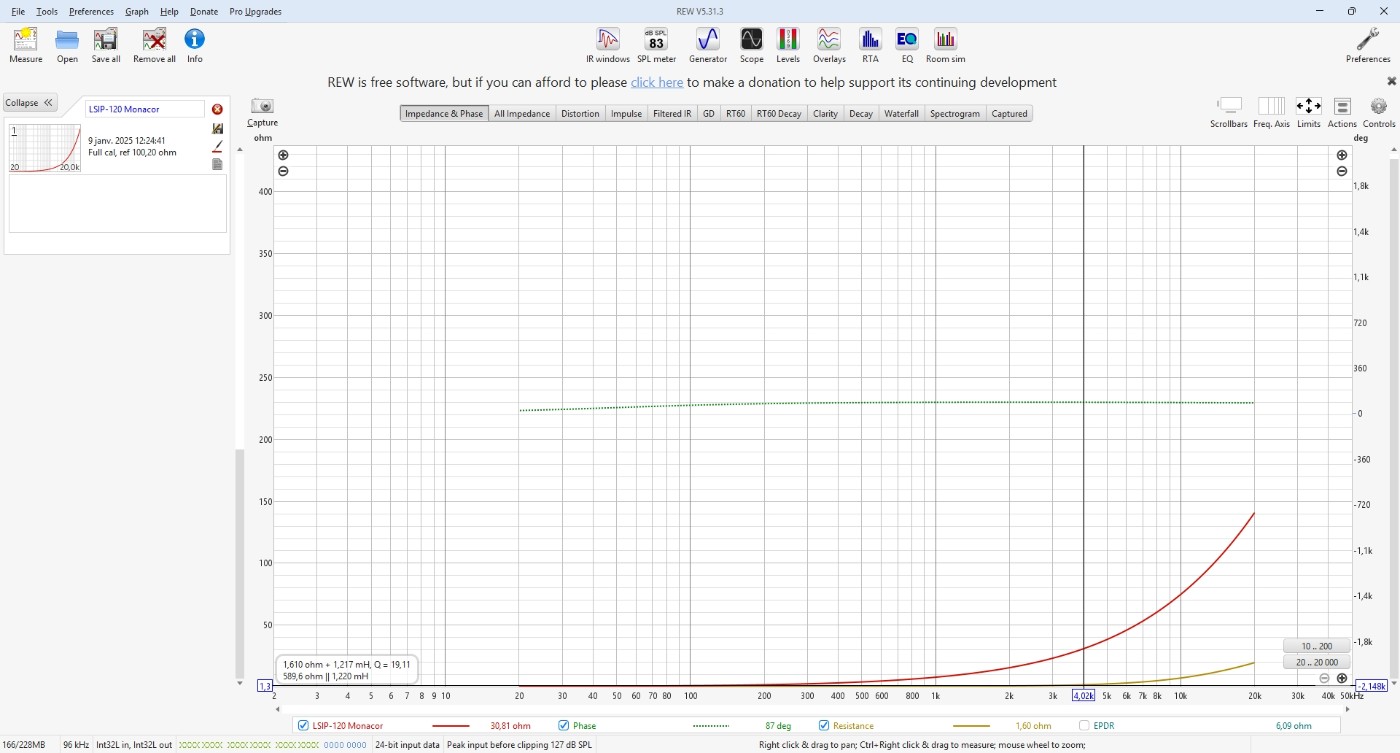Click the Capture camera icon
Viewport: 1400px width, 753px height.
point(262,107)
